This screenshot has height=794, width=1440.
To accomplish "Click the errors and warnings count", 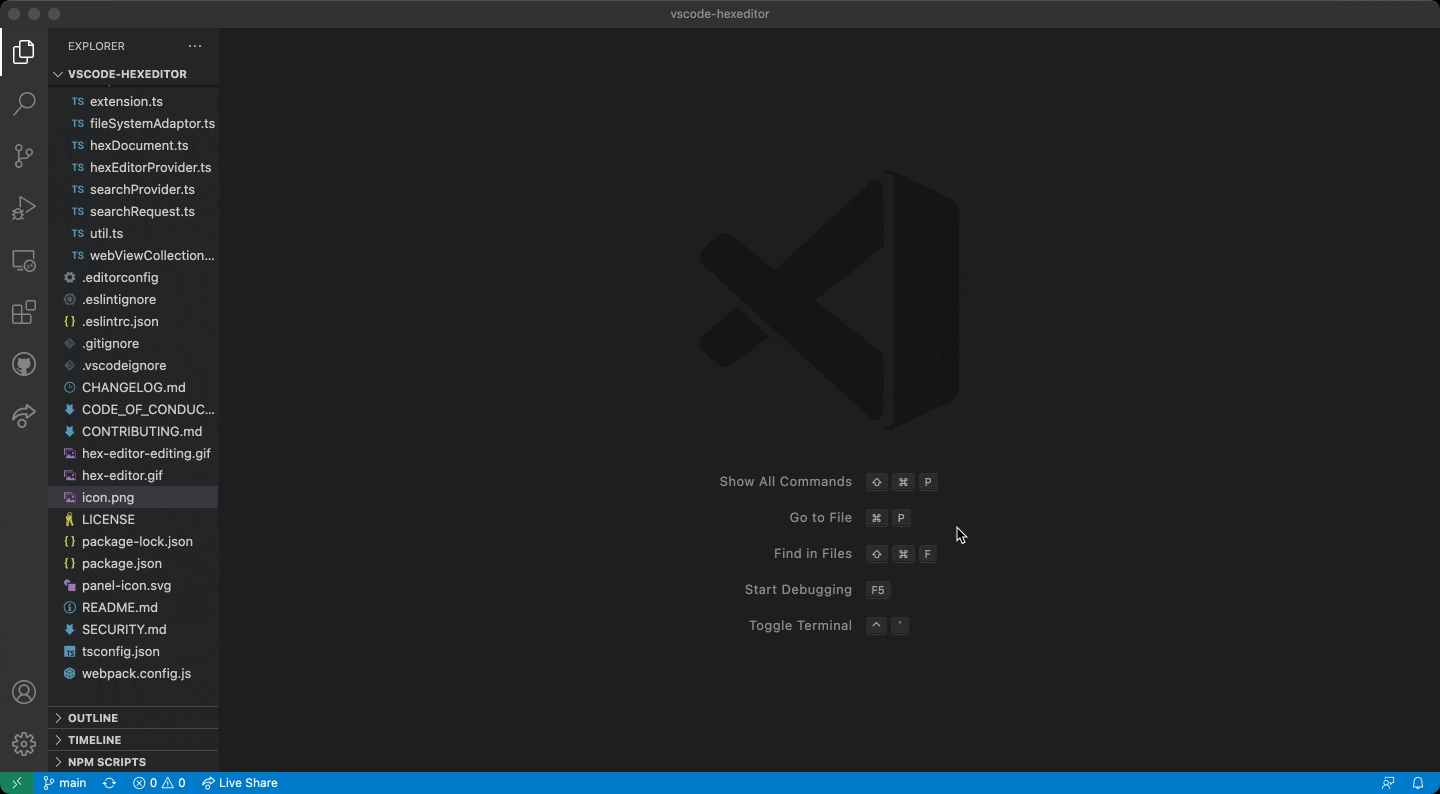I will (x=159, y=783).
